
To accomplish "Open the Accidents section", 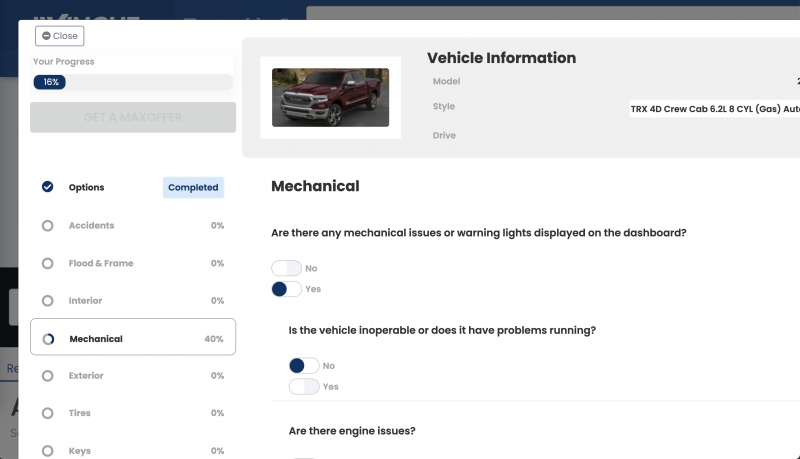I will 91,226.
